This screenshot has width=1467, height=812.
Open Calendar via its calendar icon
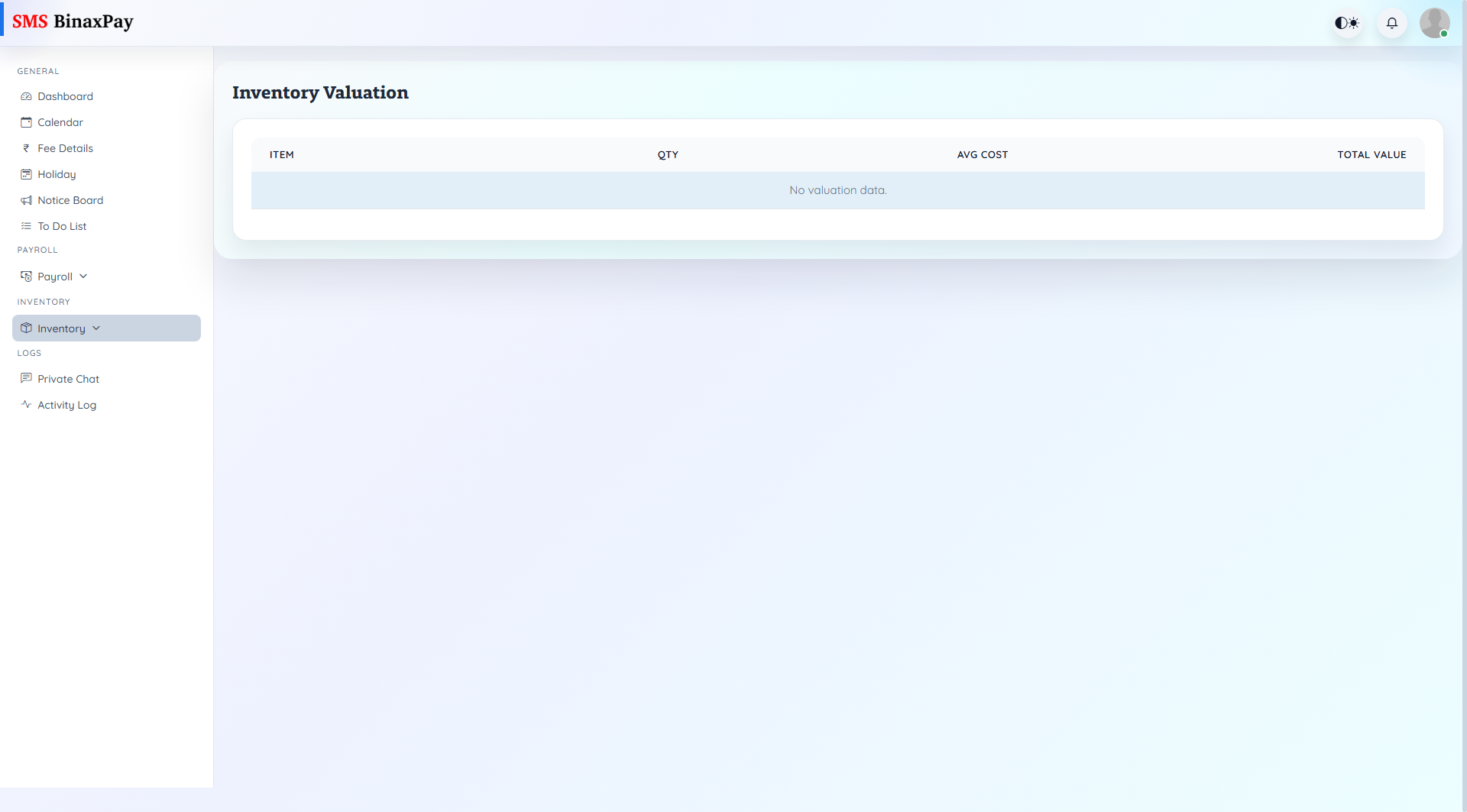pos(26,122)
